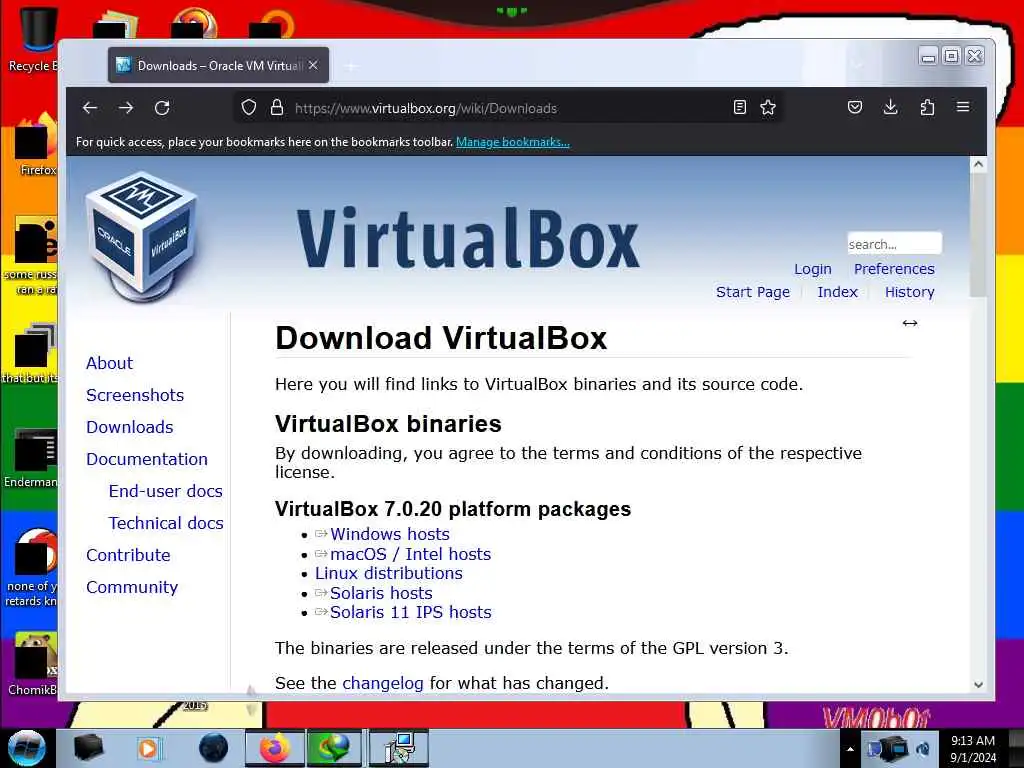1024x768 pixels.
Task: Open End-user docs sidebar link
Action: [165, 491]
